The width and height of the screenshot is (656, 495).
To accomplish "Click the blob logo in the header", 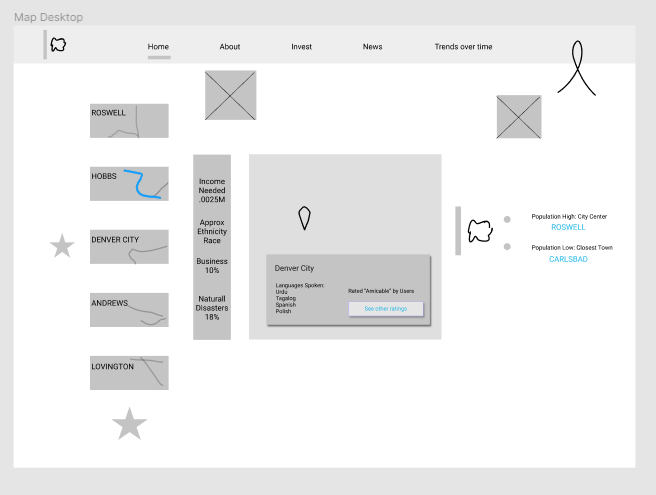I will (58, 44).
